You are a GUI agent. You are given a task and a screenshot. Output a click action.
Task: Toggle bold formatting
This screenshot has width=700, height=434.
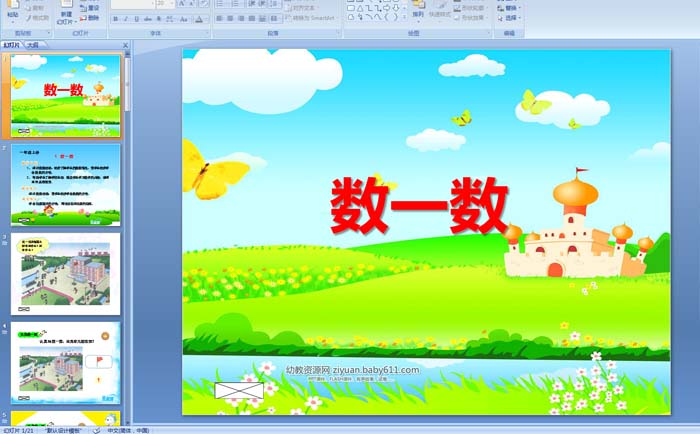coord(115,18)
